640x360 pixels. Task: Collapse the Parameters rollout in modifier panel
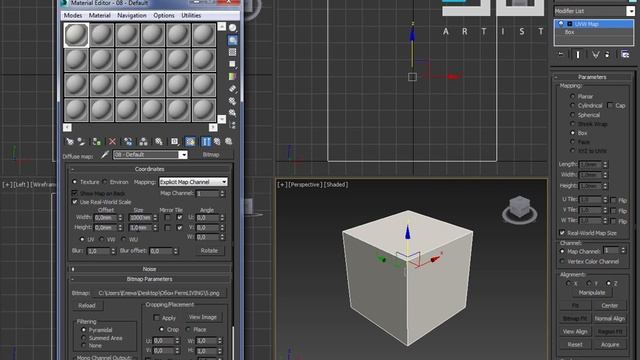pos(592,77)
